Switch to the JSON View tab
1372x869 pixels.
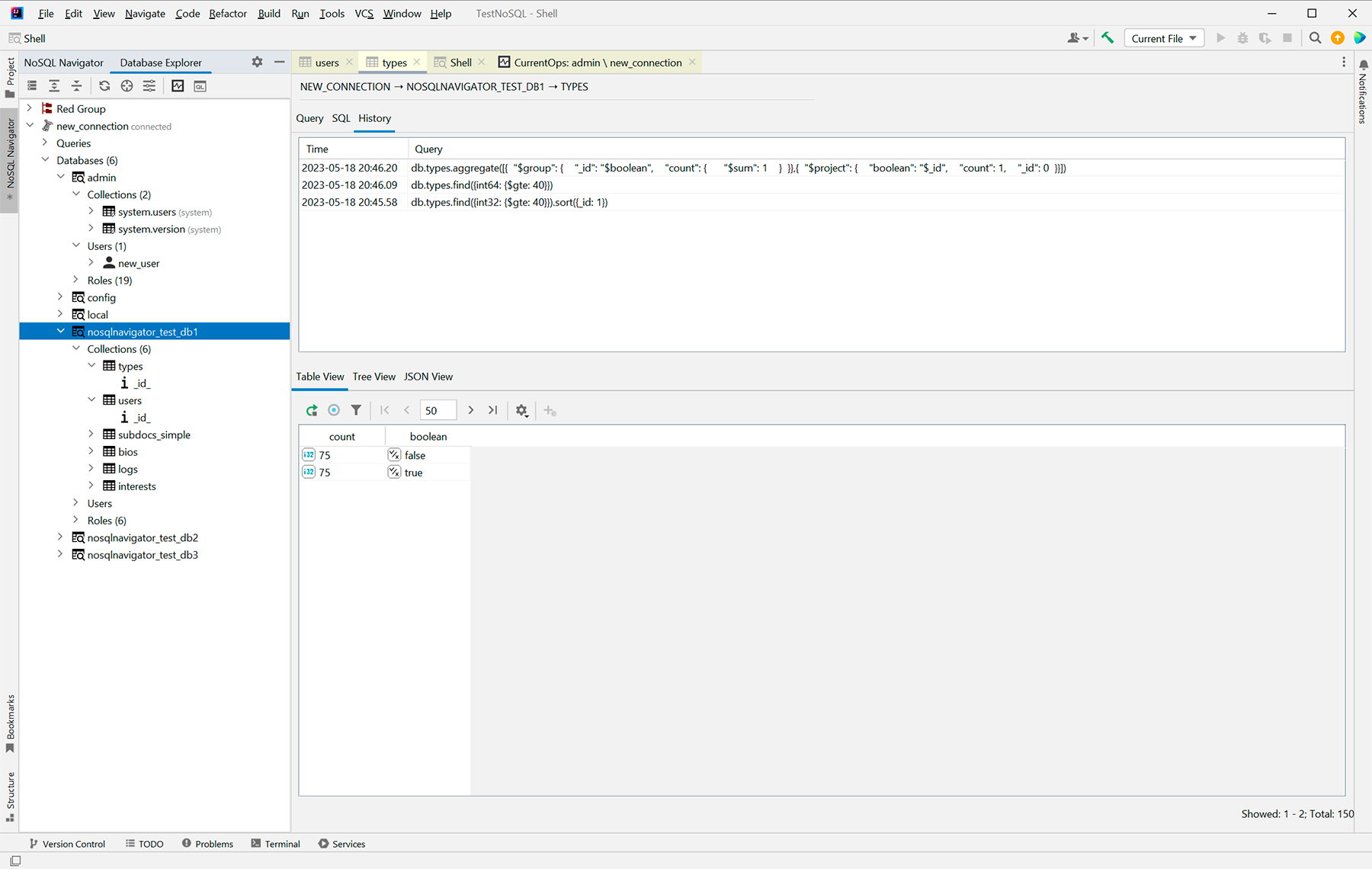(428, 377)
